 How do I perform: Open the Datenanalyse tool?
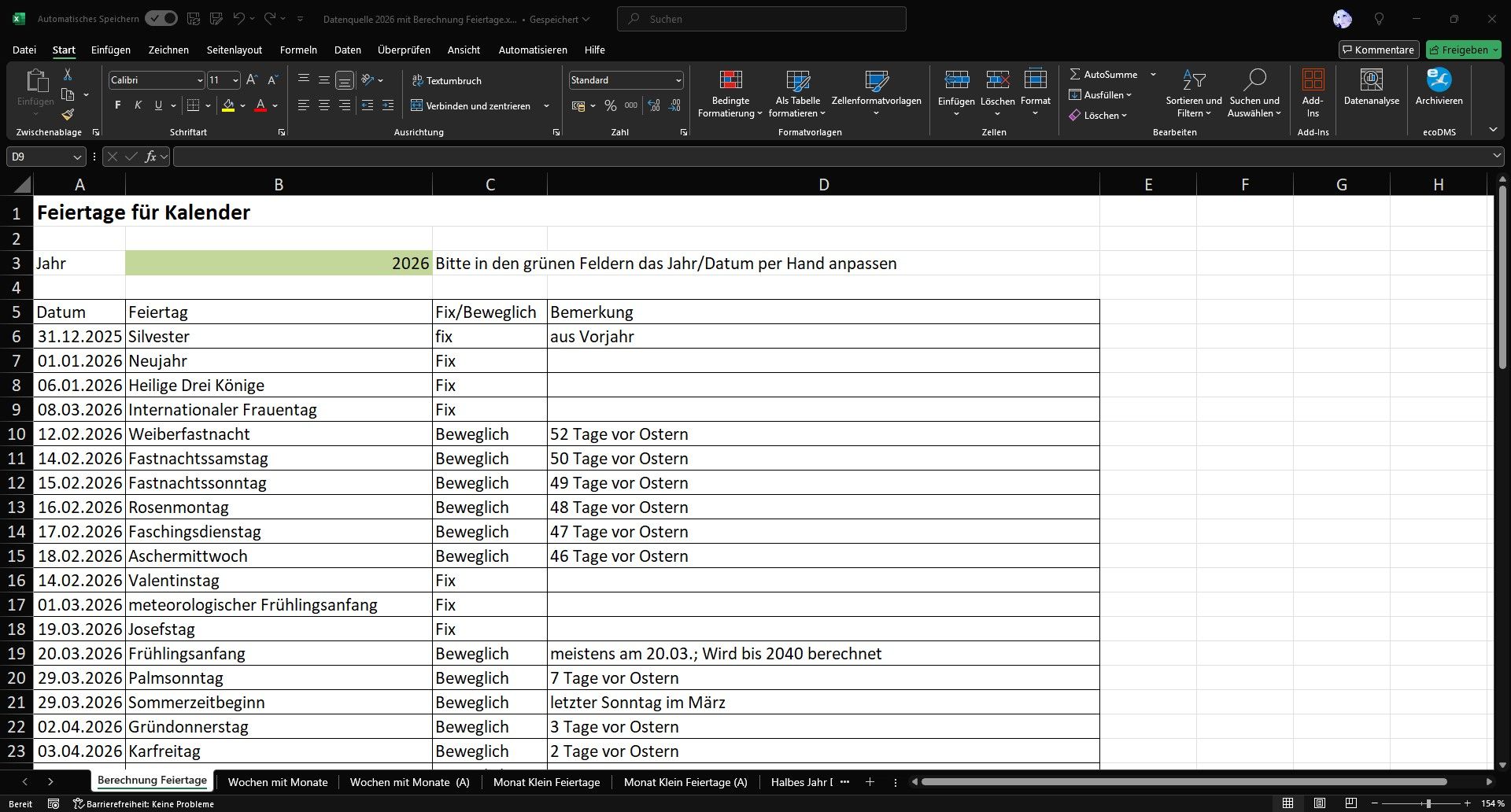tap(1371, 80)
